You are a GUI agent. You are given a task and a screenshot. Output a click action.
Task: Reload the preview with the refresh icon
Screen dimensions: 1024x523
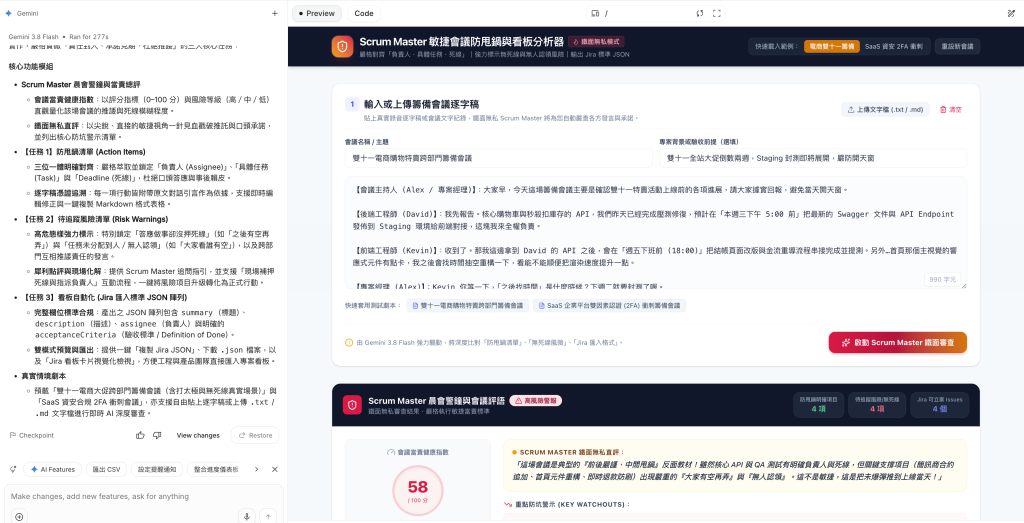coord(699,13)
